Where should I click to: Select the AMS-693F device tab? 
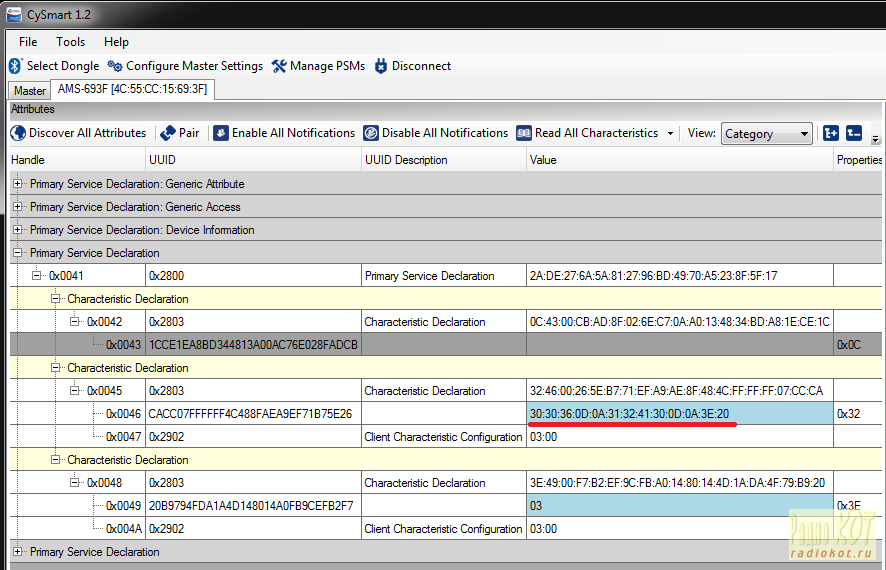coord(133,89)
